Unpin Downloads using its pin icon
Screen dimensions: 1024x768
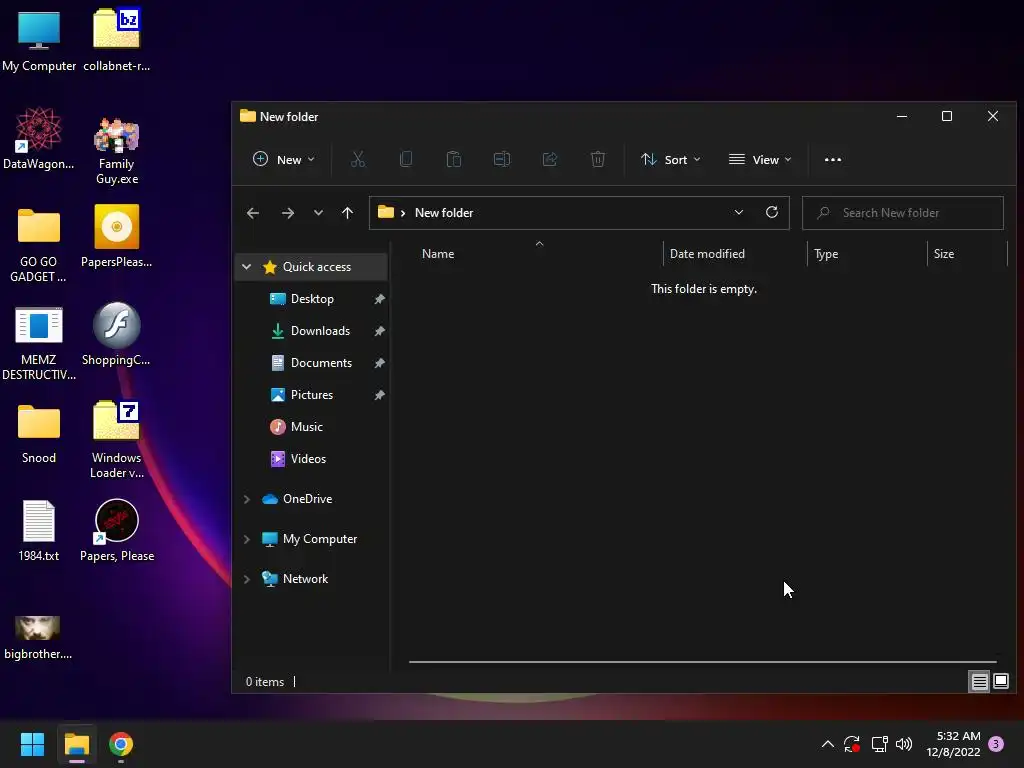379,331
